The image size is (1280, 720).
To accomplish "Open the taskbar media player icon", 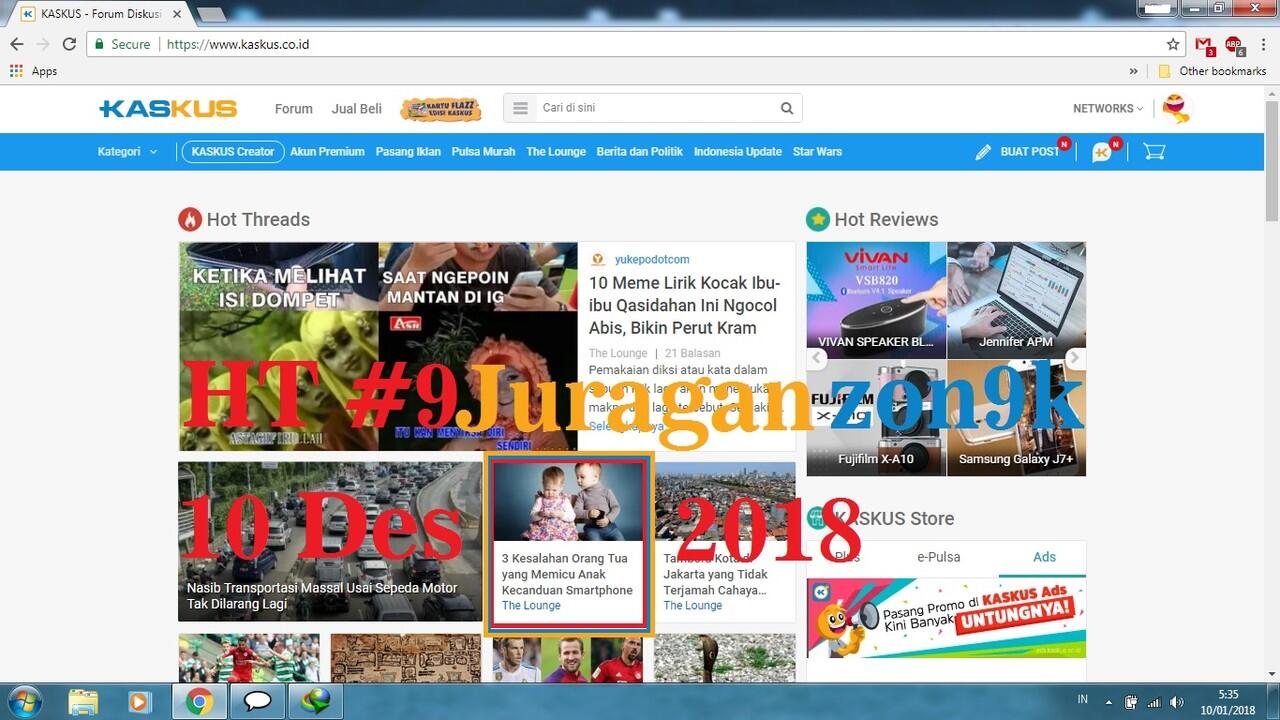I will point(140,702).
